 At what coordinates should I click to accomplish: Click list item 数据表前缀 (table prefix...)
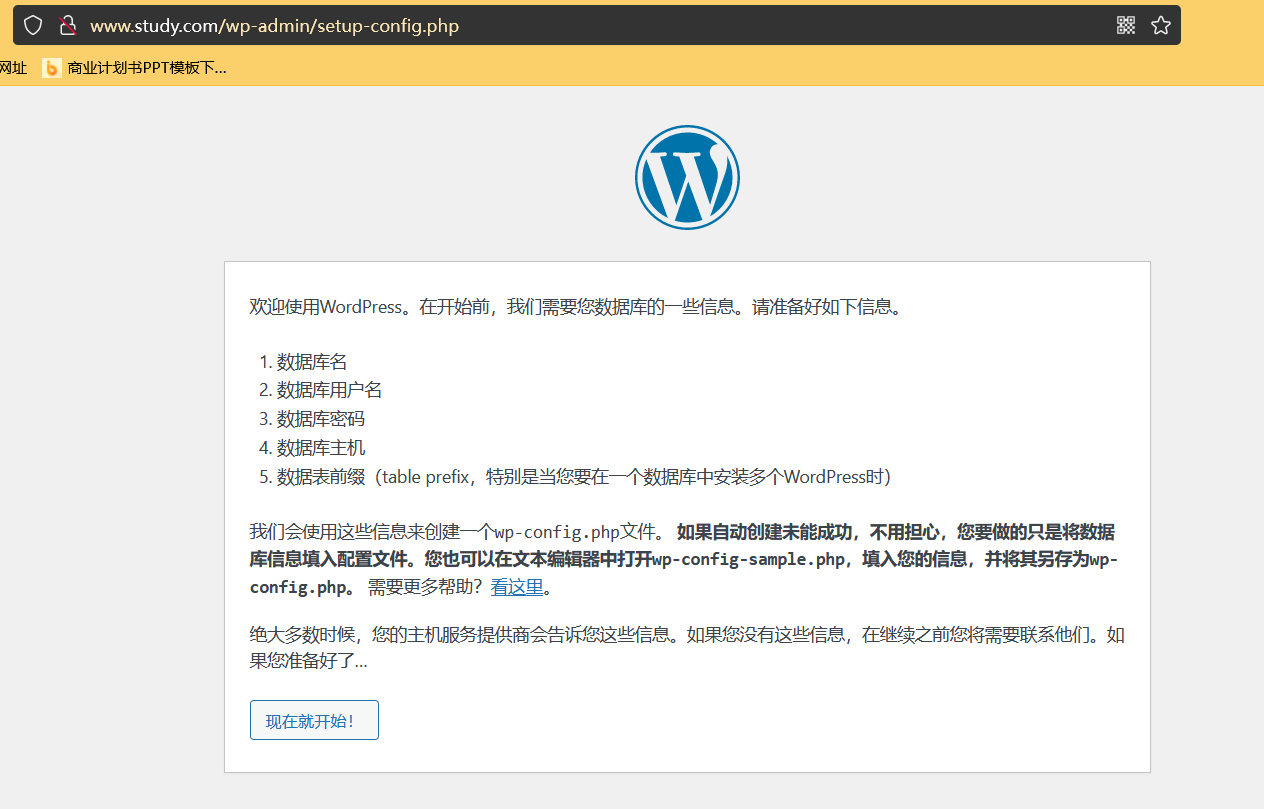coord(584,477)
